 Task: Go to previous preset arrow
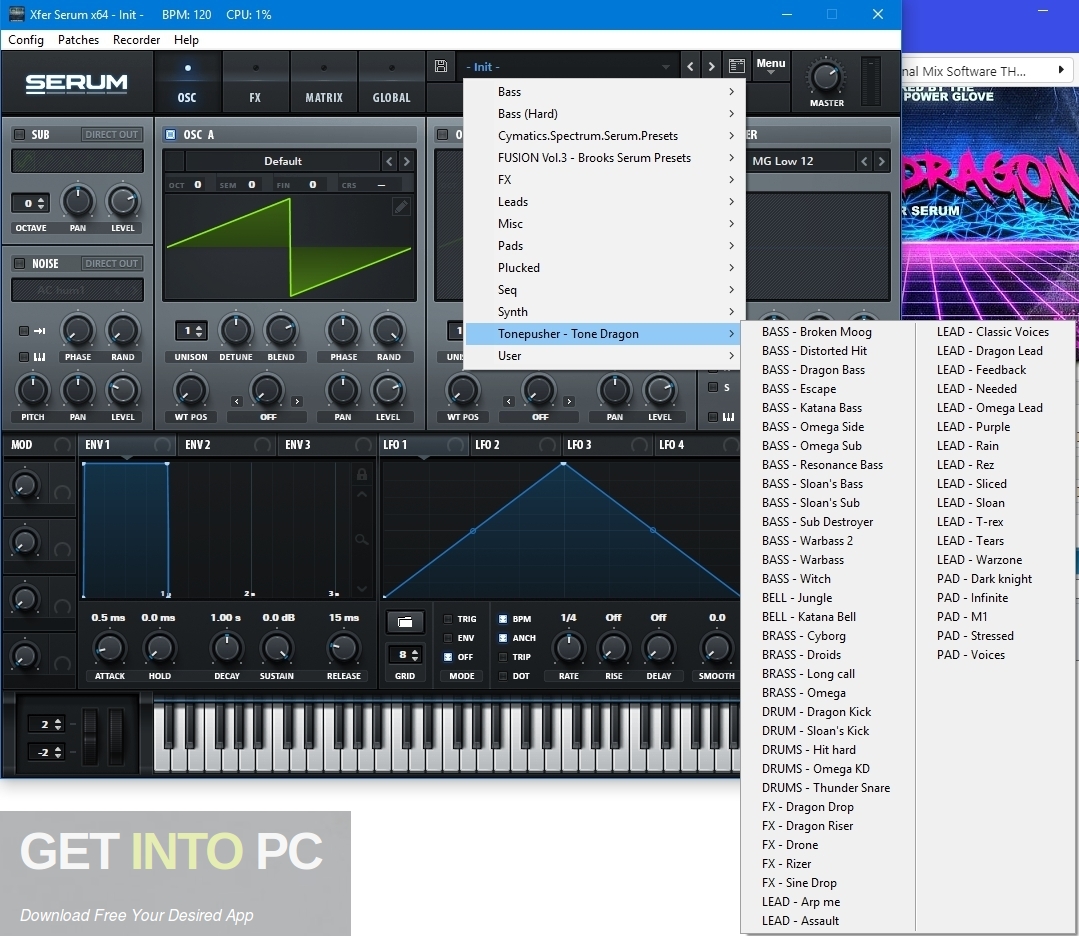(x=690, y=67)
